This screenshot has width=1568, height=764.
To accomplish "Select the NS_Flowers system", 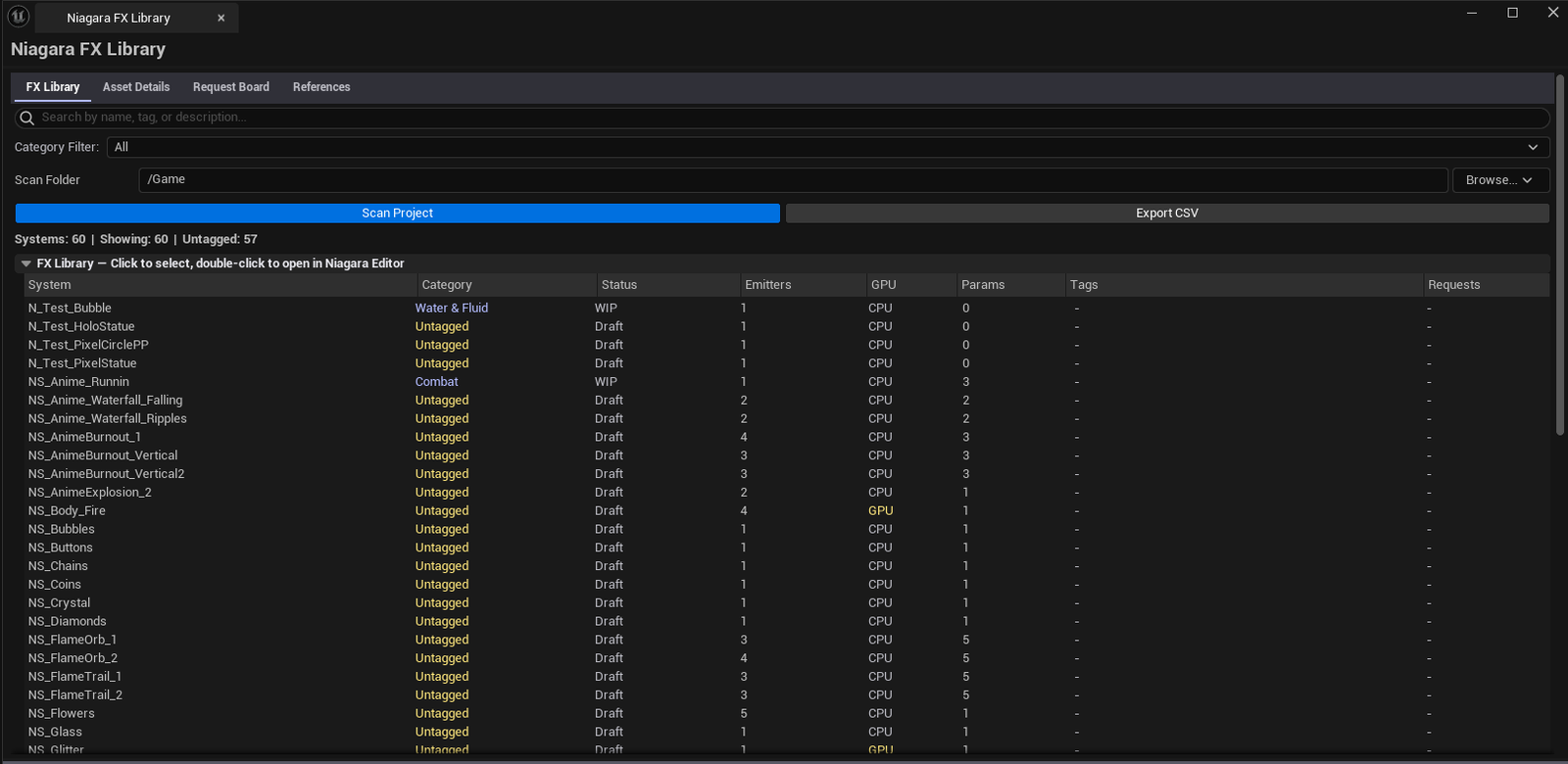I will (x=787, y=714).
